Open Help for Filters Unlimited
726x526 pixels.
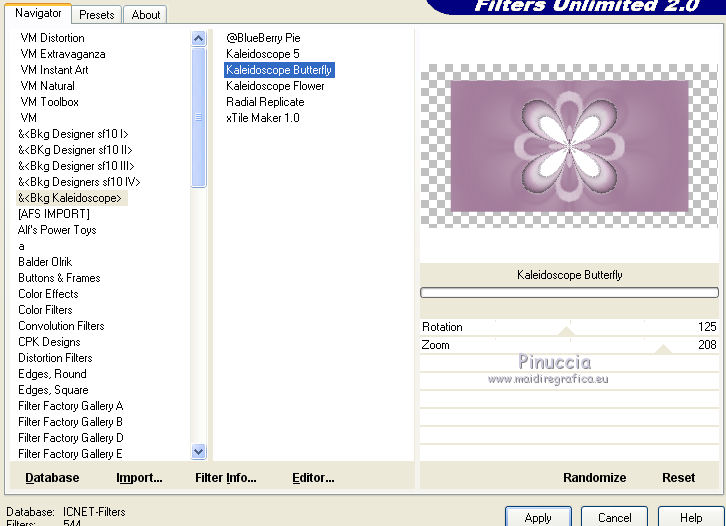tap(691, 517)
